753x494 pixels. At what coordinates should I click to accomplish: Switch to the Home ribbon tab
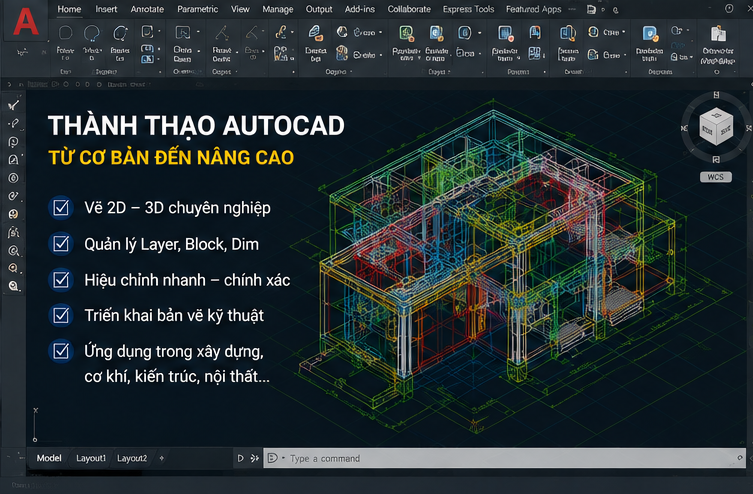69,9
